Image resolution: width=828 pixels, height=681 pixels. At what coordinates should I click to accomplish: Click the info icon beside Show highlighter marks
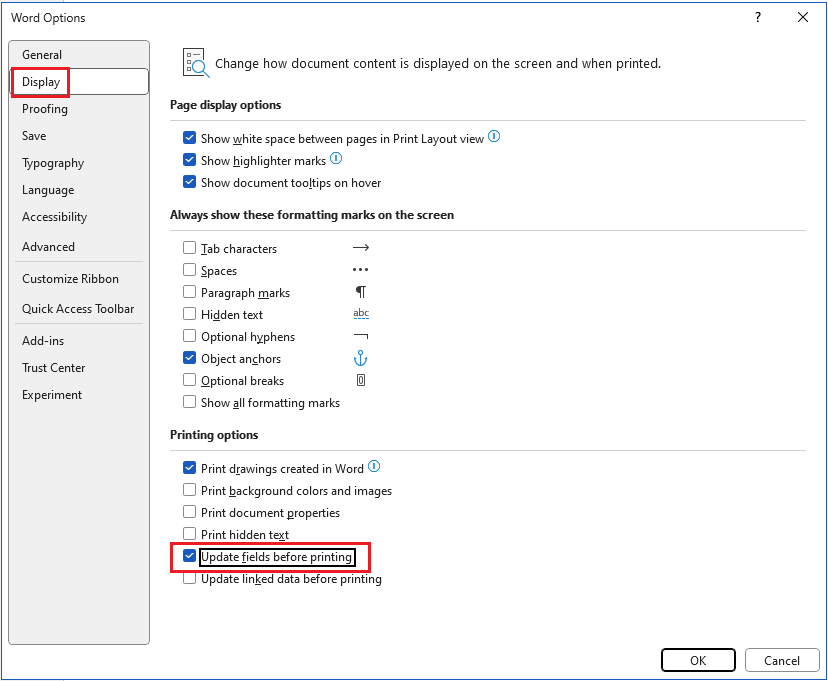[x=336, y=158]
